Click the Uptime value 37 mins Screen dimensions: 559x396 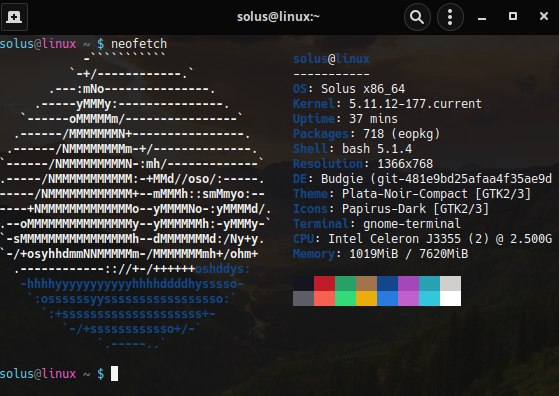pyautogui.click(x=373, y=118)
